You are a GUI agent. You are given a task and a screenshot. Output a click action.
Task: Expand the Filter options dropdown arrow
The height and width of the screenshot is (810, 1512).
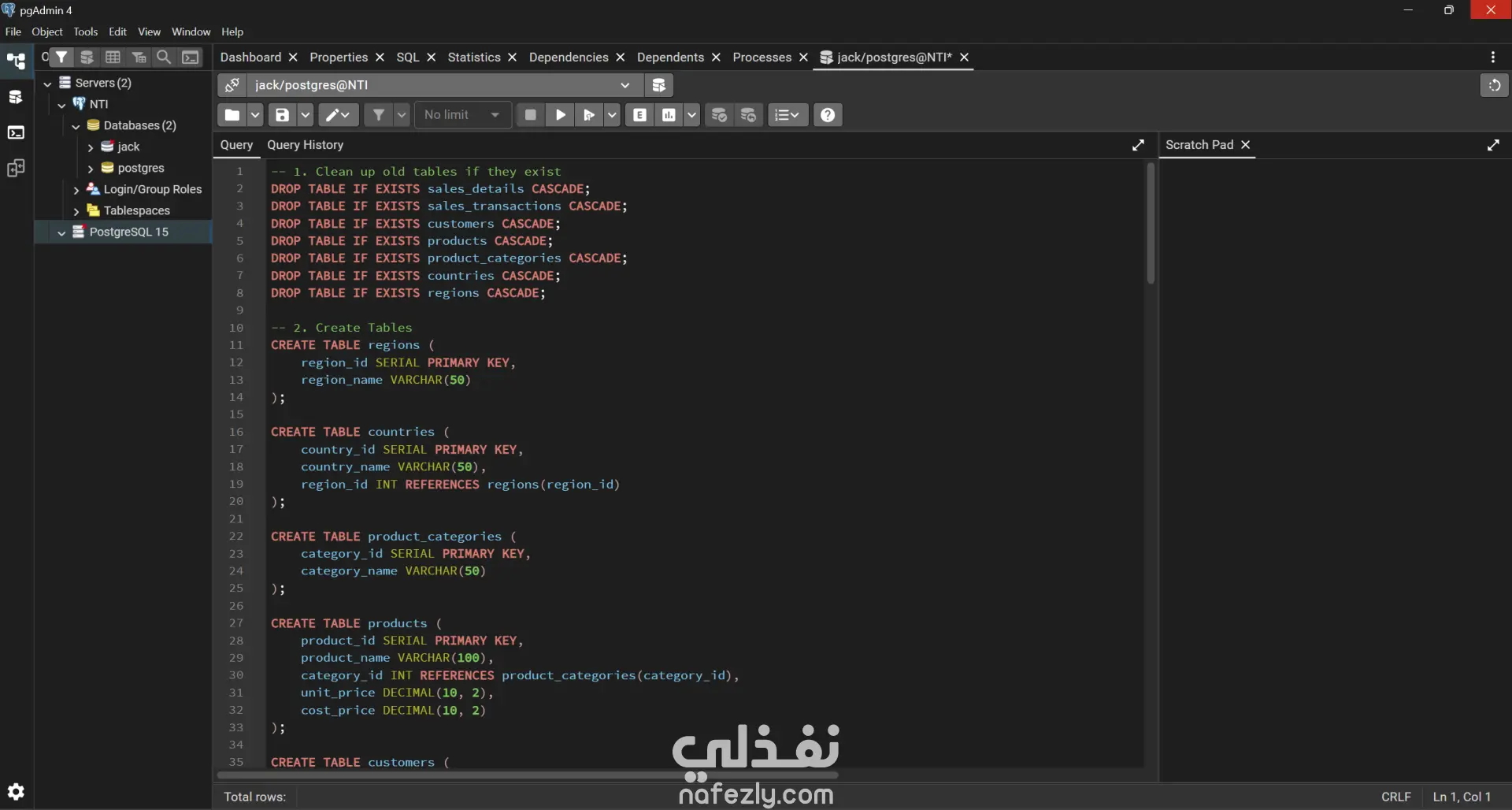[x=402, y=115]
